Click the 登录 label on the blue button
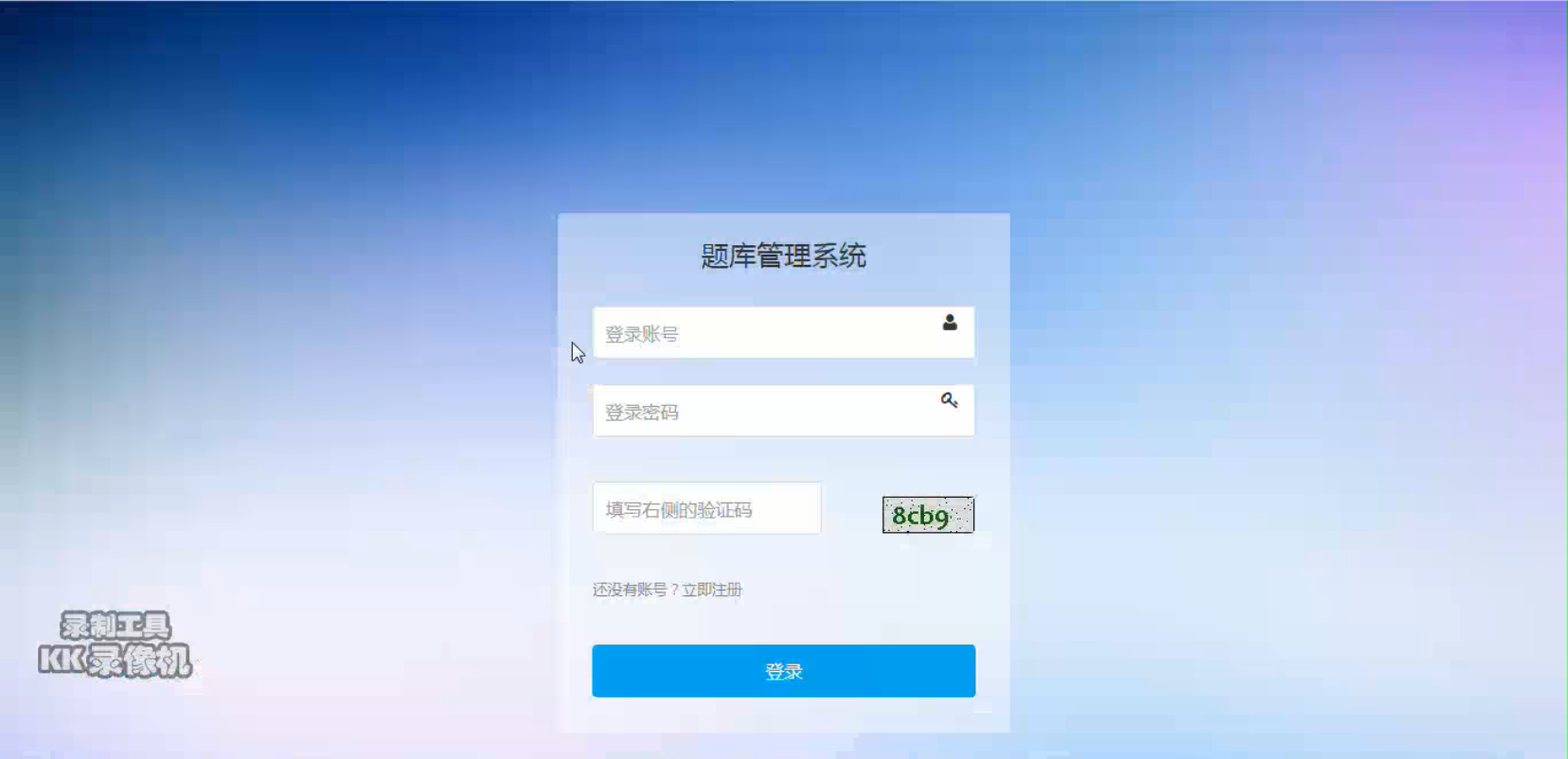 click(784, 672)
